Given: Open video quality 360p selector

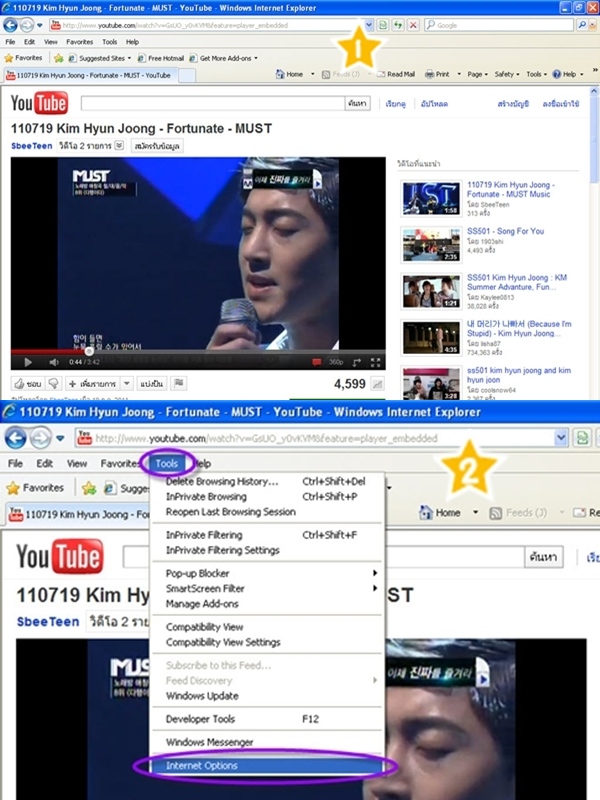Looking at the screenshot, I should tap(336, 362).
